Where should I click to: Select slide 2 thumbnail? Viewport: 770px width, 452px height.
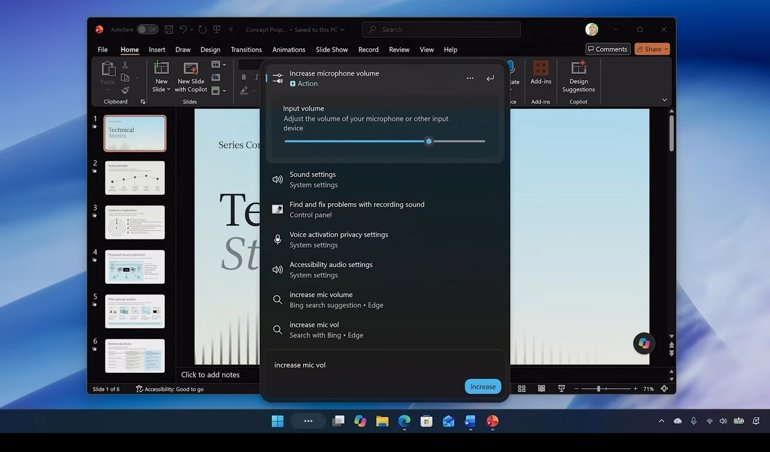pyautogui.click(x=135, y=178)
